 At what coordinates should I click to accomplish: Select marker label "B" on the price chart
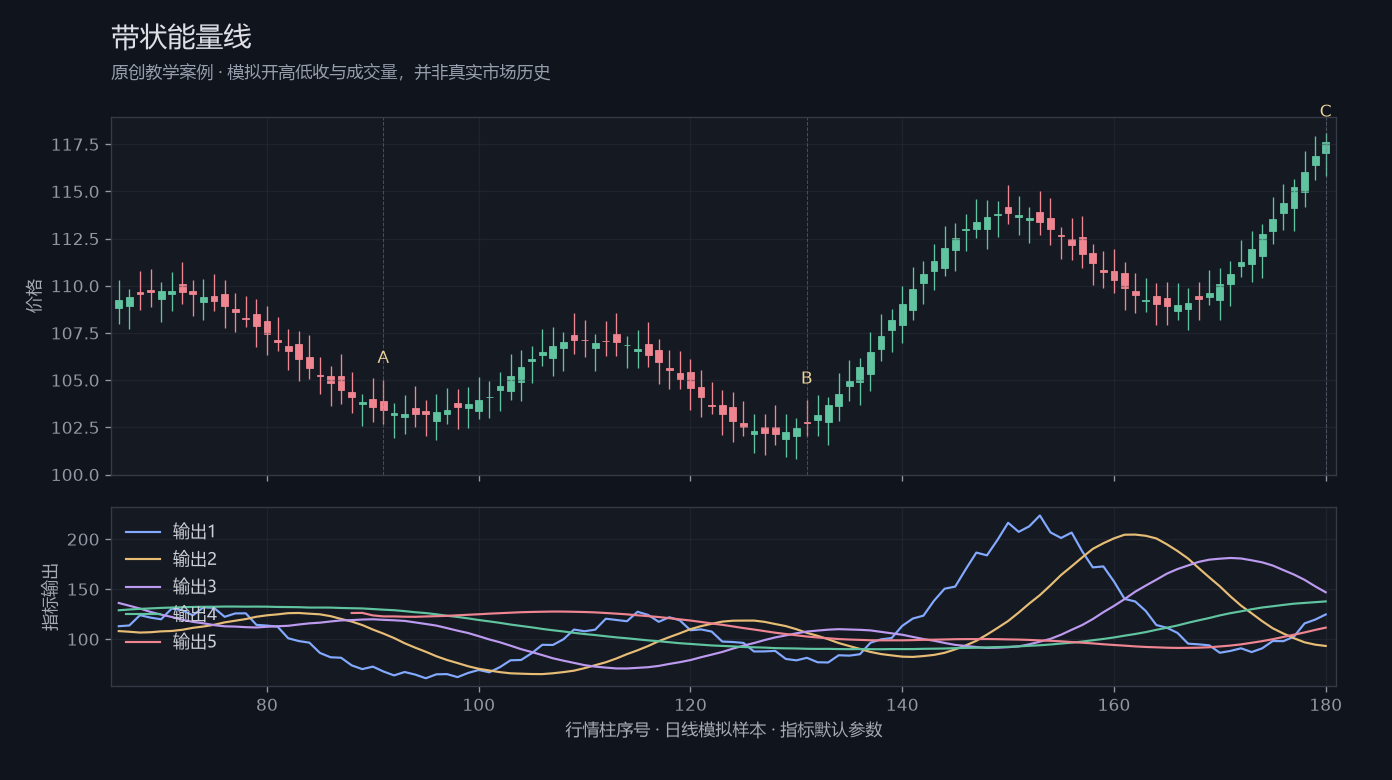tap(807, 378)
